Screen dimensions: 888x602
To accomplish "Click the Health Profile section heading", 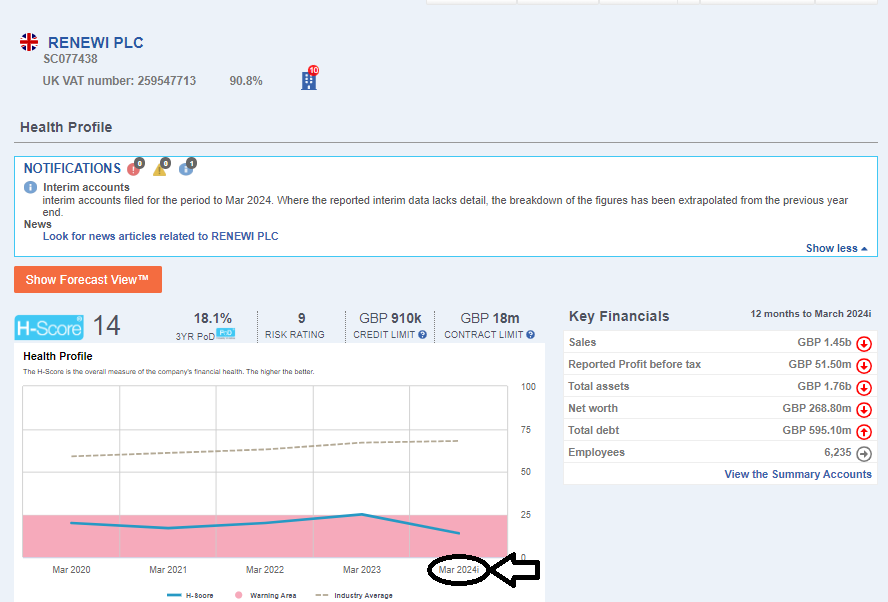I will click(66, 127).
